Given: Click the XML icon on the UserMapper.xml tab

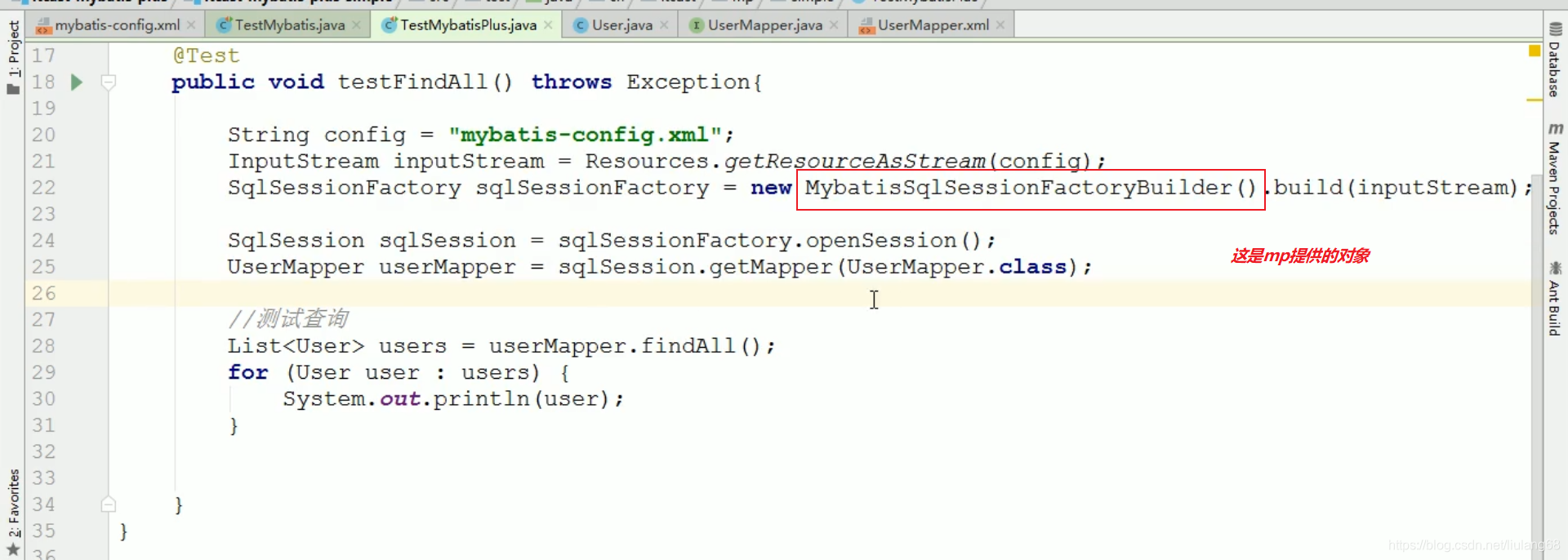Looking at the screenshot, I should point(866,25).
